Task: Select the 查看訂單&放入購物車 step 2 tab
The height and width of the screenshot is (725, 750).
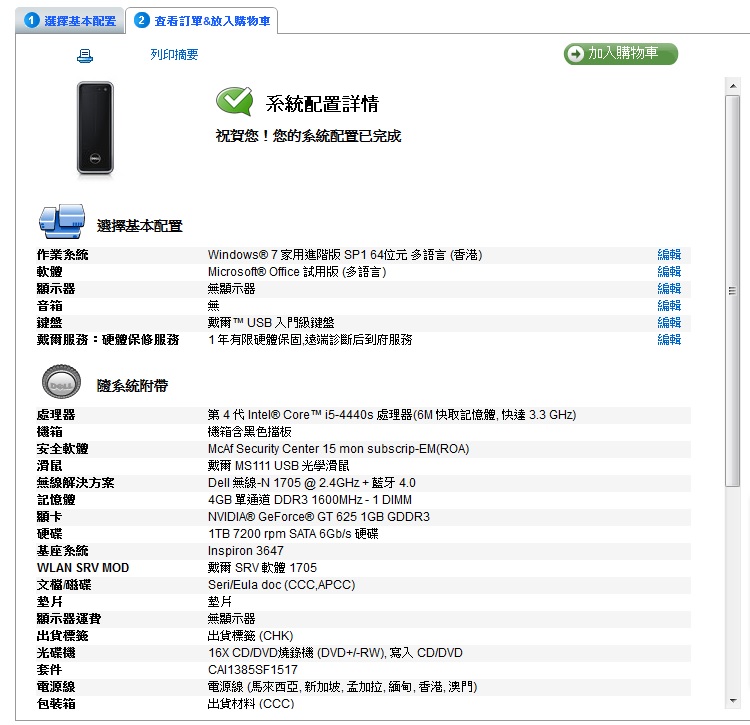Action: pos(202,21)
